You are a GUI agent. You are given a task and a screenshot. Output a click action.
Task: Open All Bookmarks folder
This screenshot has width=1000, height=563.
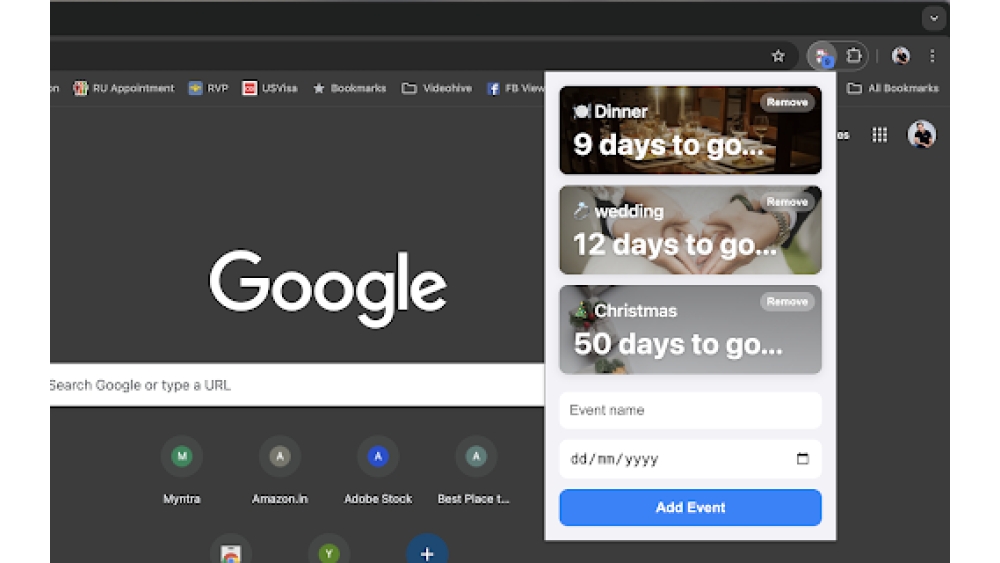(893, 88)
